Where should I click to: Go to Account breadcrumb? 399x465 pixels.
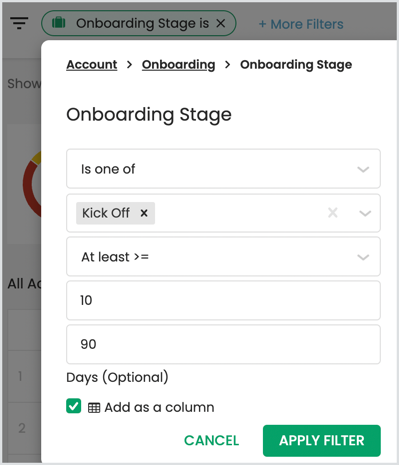tap(92, 64)
